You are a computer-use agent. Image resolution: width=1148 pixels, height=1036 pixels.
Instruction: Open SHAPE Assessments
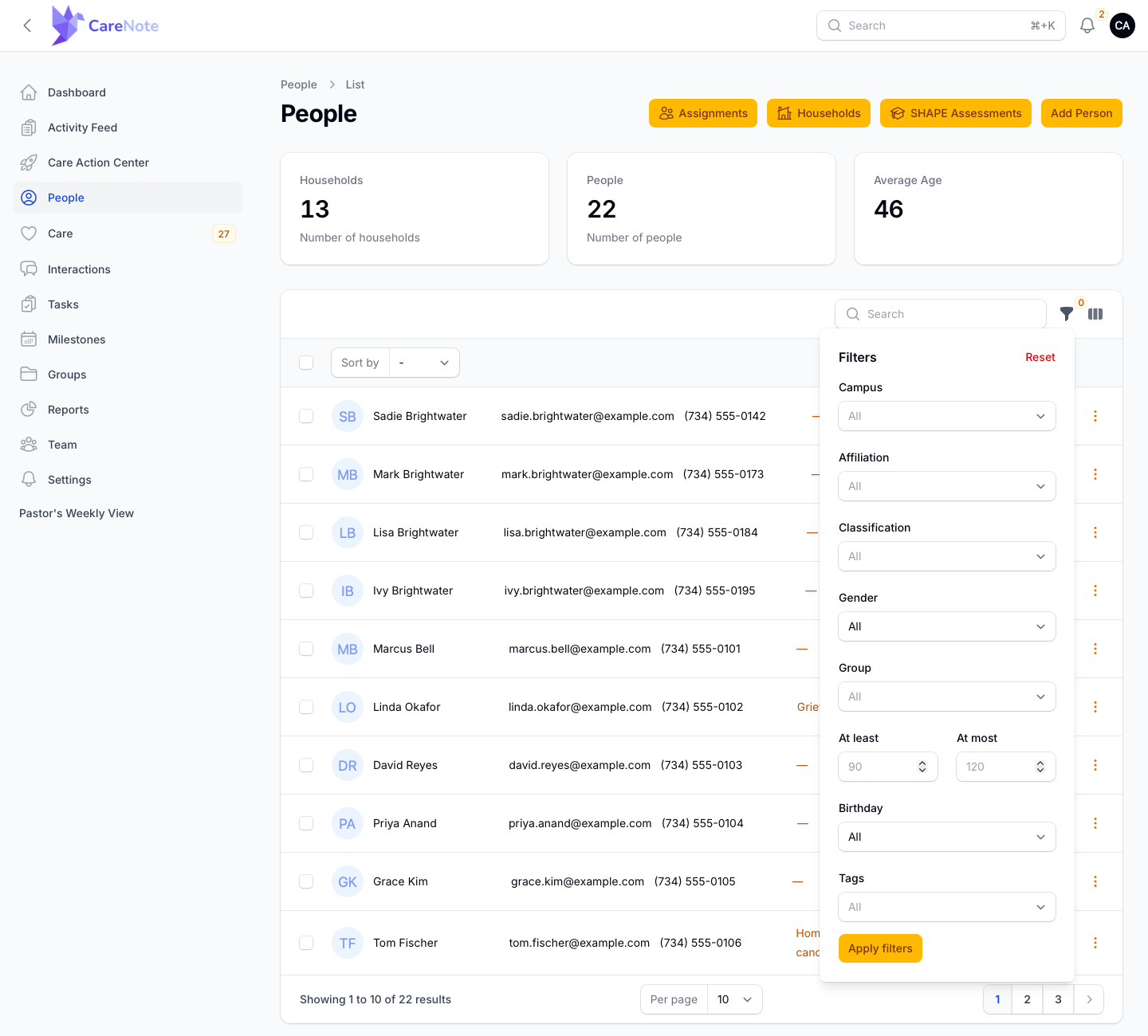pos(955,113)
